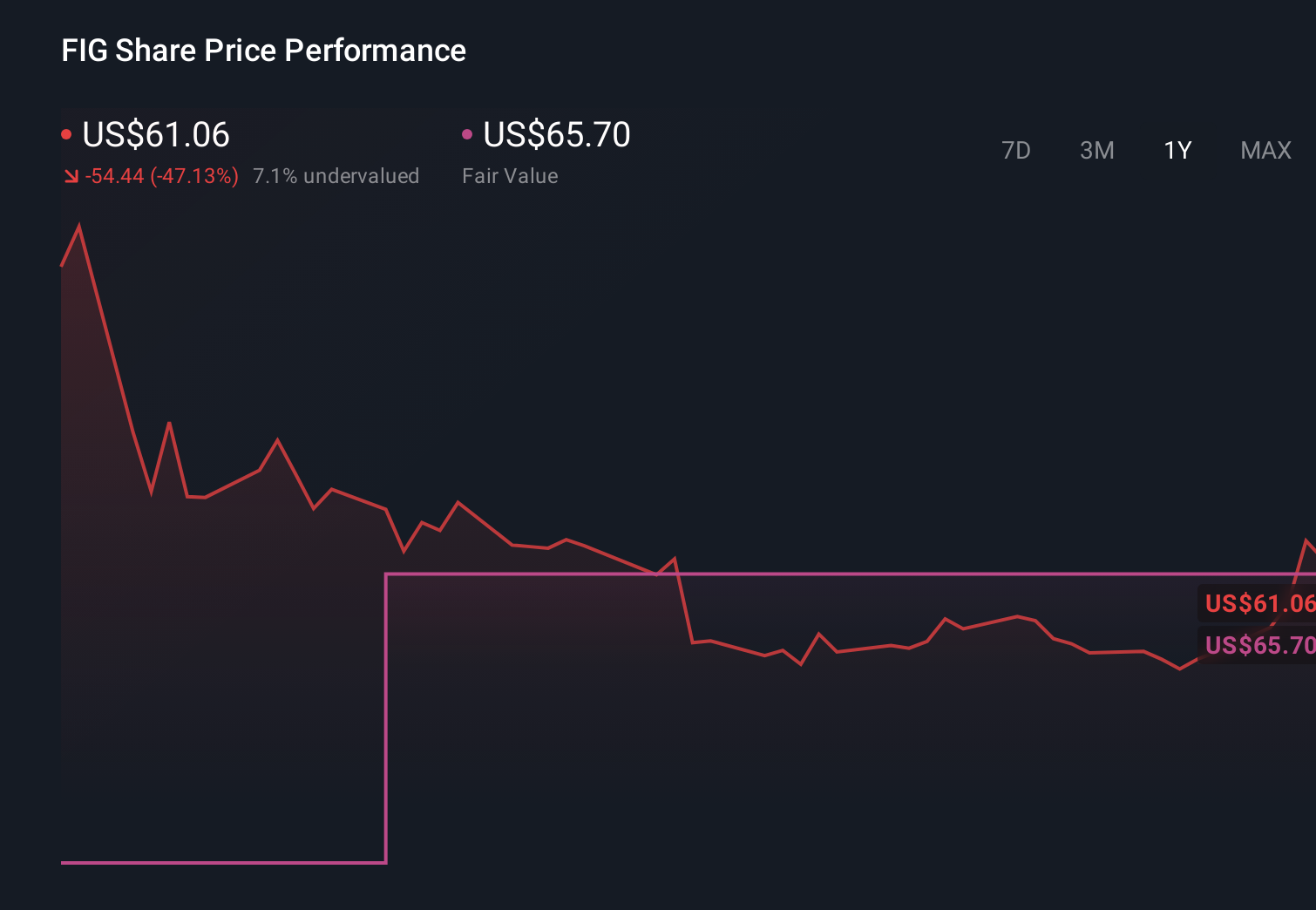Click the red US$61.06 tag at chart edge
1316x910 pixels.
pos(1258,603)
